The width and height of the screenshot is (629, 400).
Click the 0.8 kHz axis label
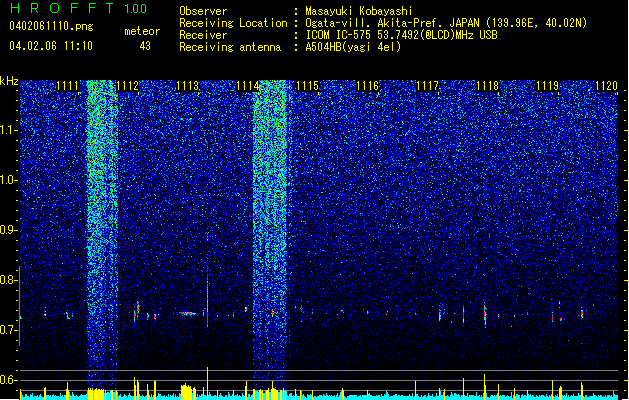tap(9, 280)
